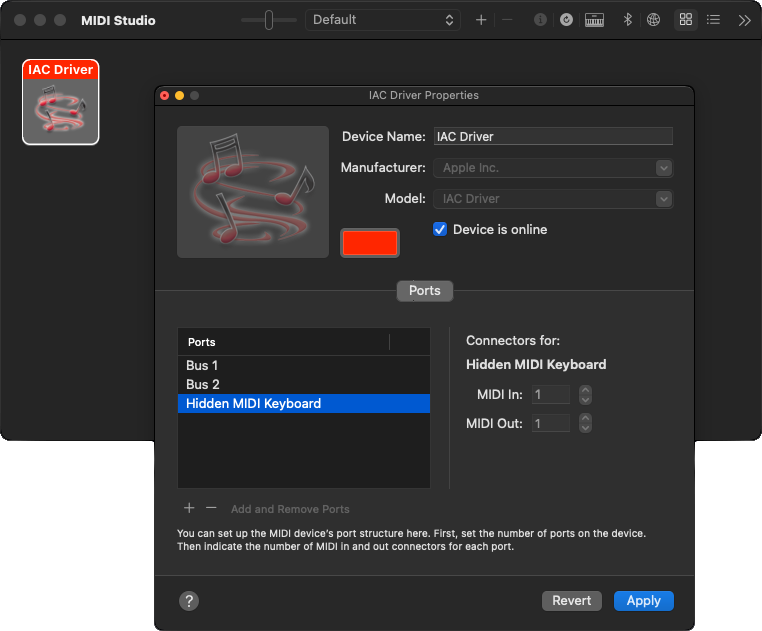Viewport: 762px width, 631px height.
Task: Click the Rescan MIDI icon in the toolbar
Action: tap(566, 20)
